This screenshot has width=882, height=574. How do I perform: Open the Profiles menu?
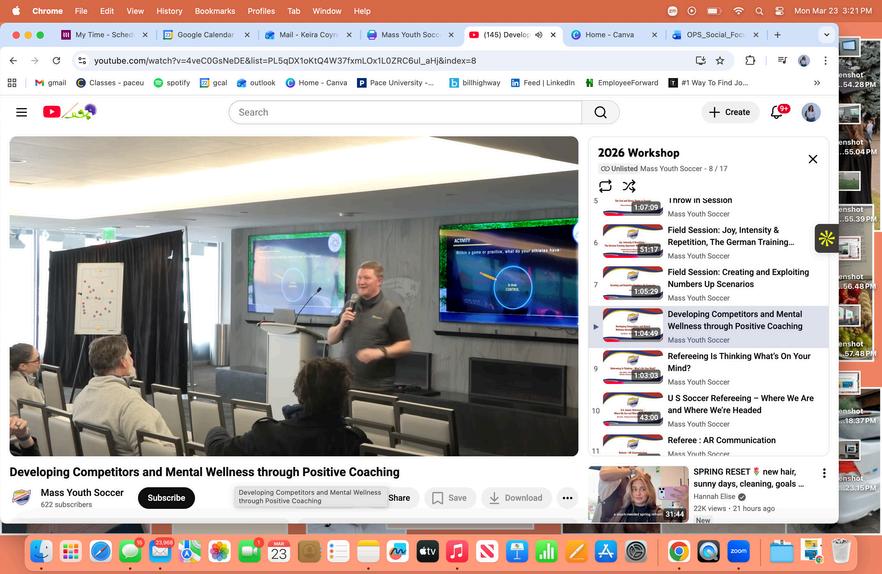261,11
